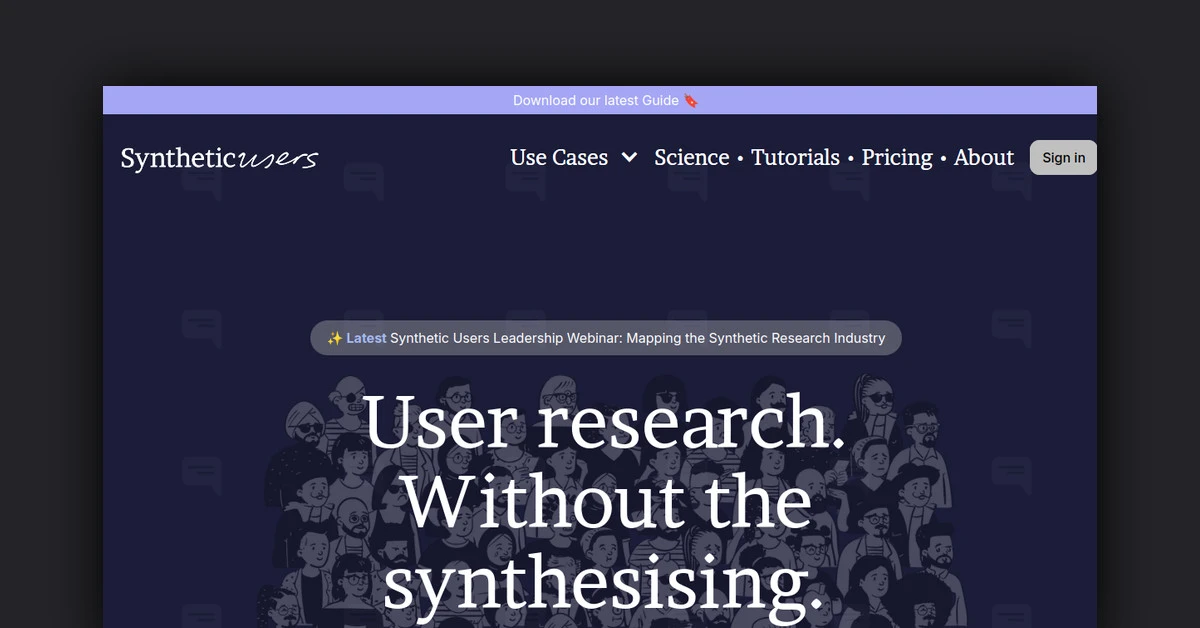Viewport: 1200px width, 628px height.
Task: Expand the Use Cases chevron dropdown
Action: [x=629, y=157]
